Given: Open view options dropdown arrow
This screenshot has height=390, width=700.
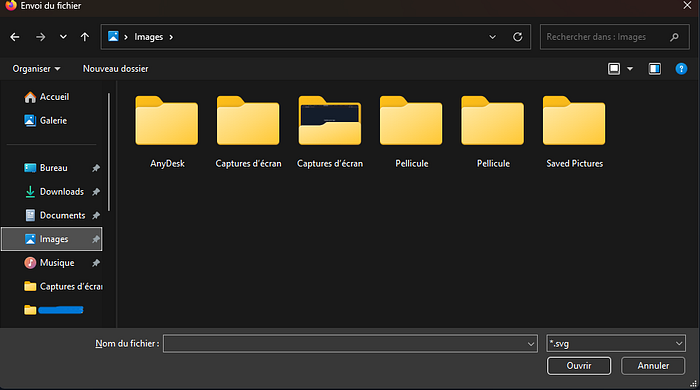Looking at the screenshot, I should (x=630, y=69).
